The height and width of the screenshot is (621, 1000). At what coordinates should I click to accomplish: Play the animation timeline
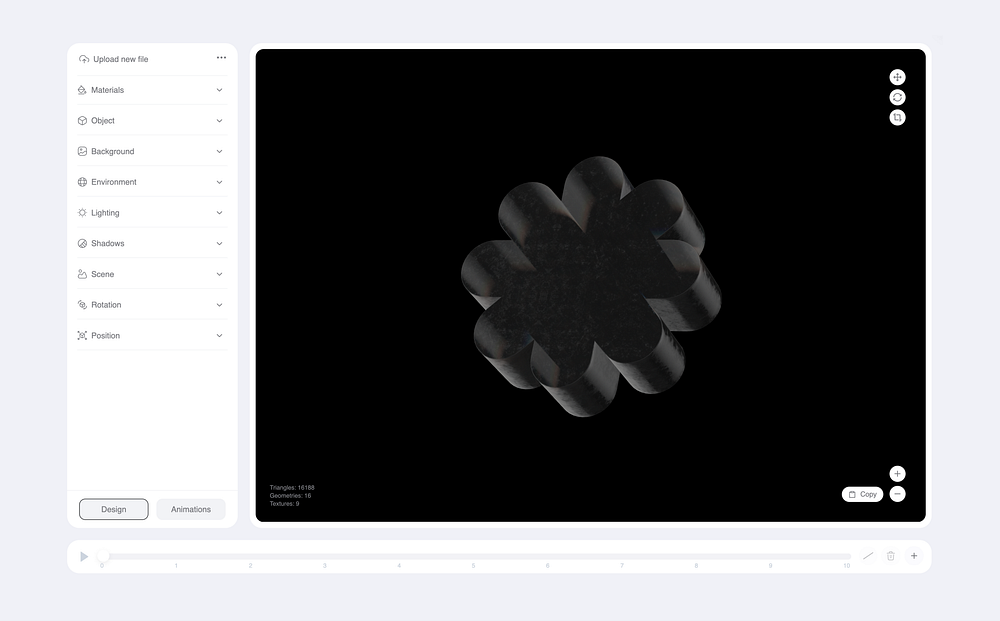click(x=84, y=557)
